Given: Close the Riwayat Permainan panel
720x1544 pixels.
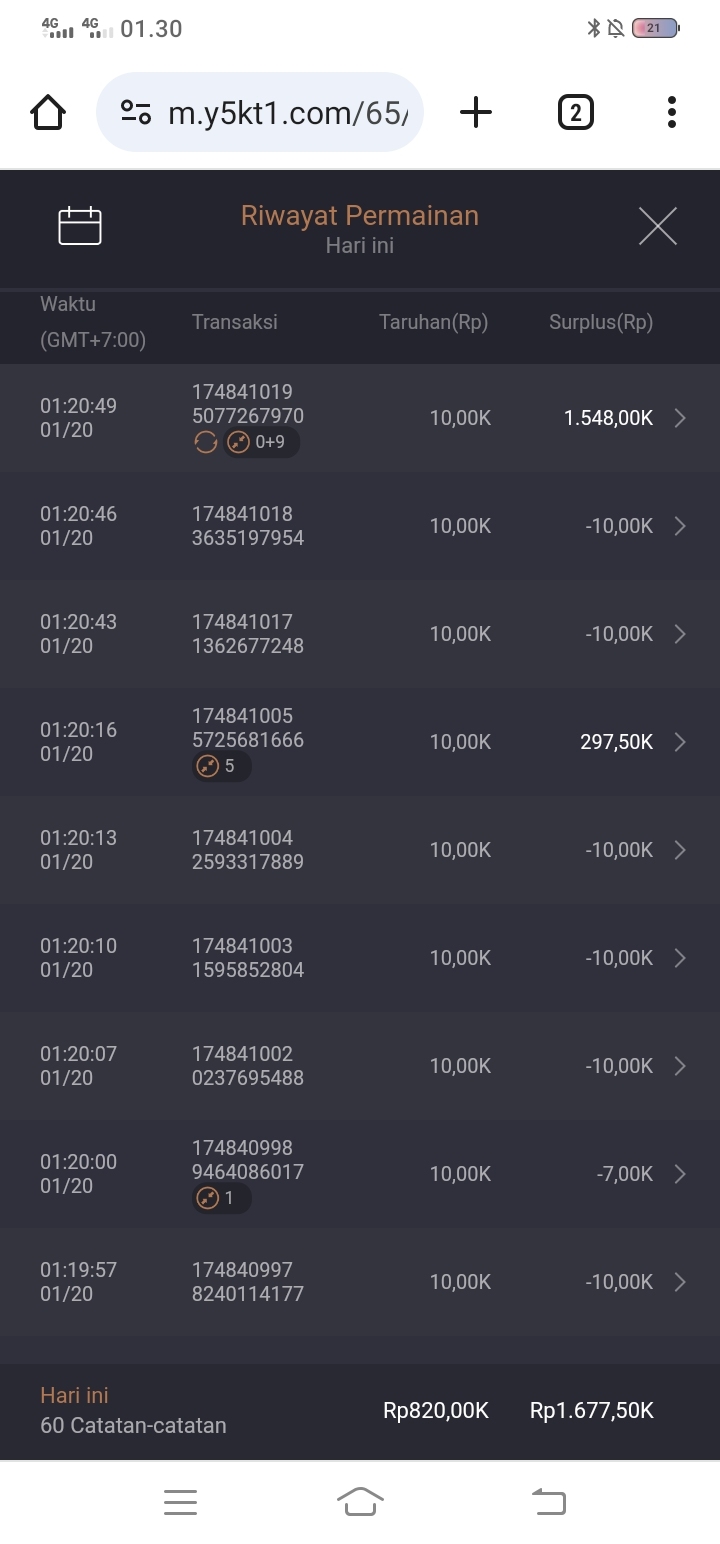Looking at the screenshot, I should 658,226.
